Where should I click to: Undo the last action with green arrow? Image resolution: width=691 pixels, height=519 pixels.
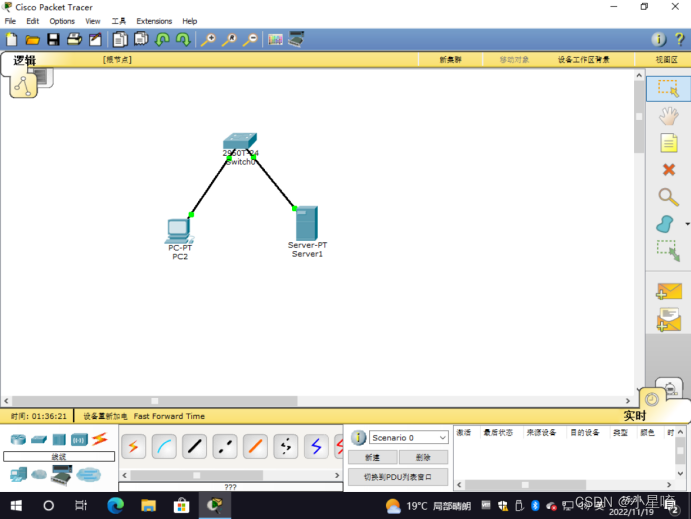pyautogui.click(x=162, y=40)
